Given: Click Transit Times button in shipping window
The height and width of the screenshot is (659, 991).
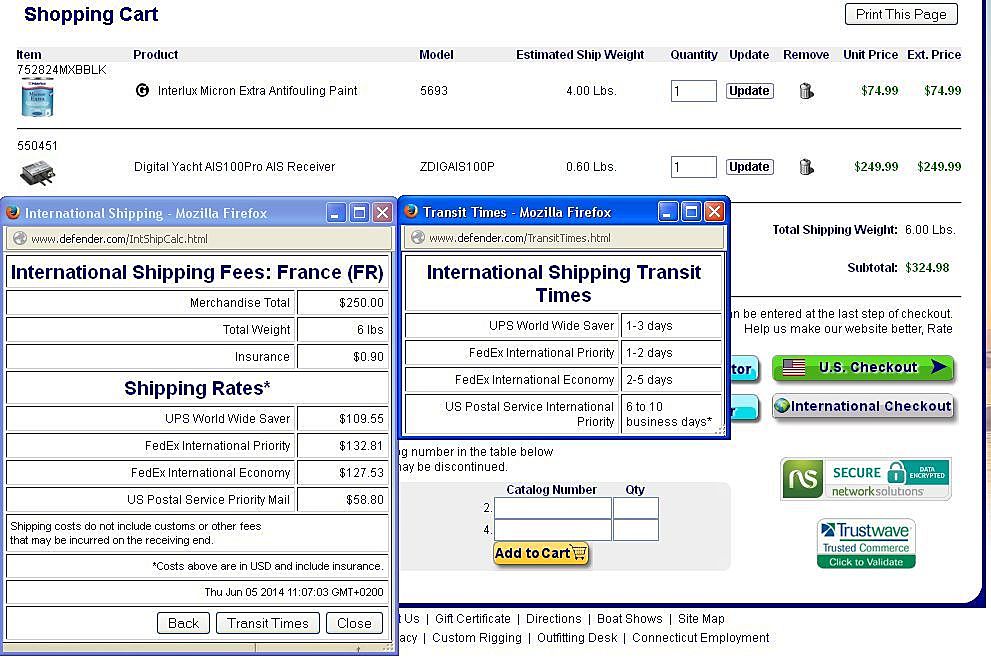Looking at the screenshot, I should (x=268, y=624).
